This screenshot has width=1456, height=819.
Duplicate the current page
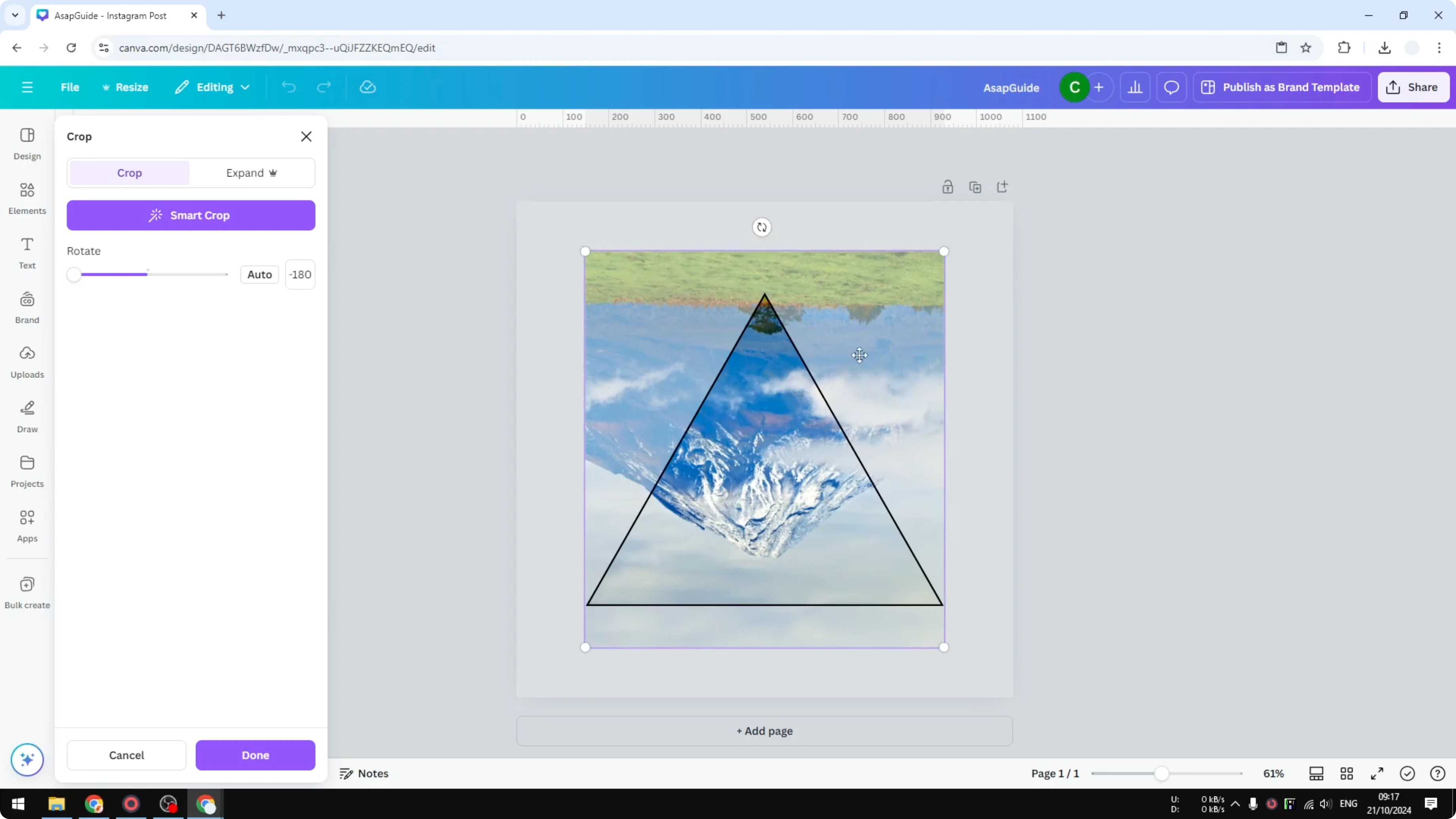(976, 186)
